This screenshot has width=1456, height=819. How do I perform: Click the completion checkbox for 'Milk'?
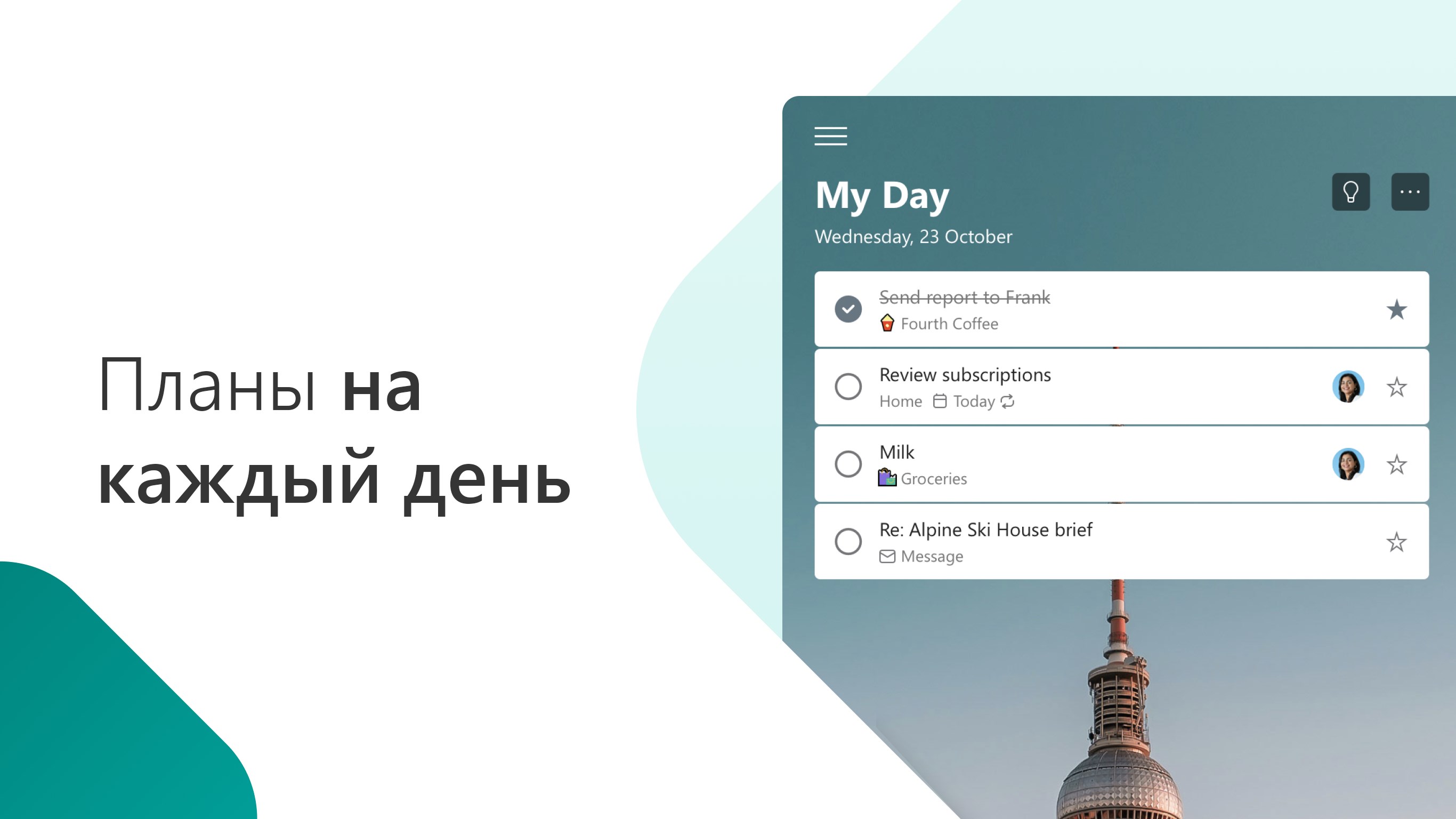849,464
